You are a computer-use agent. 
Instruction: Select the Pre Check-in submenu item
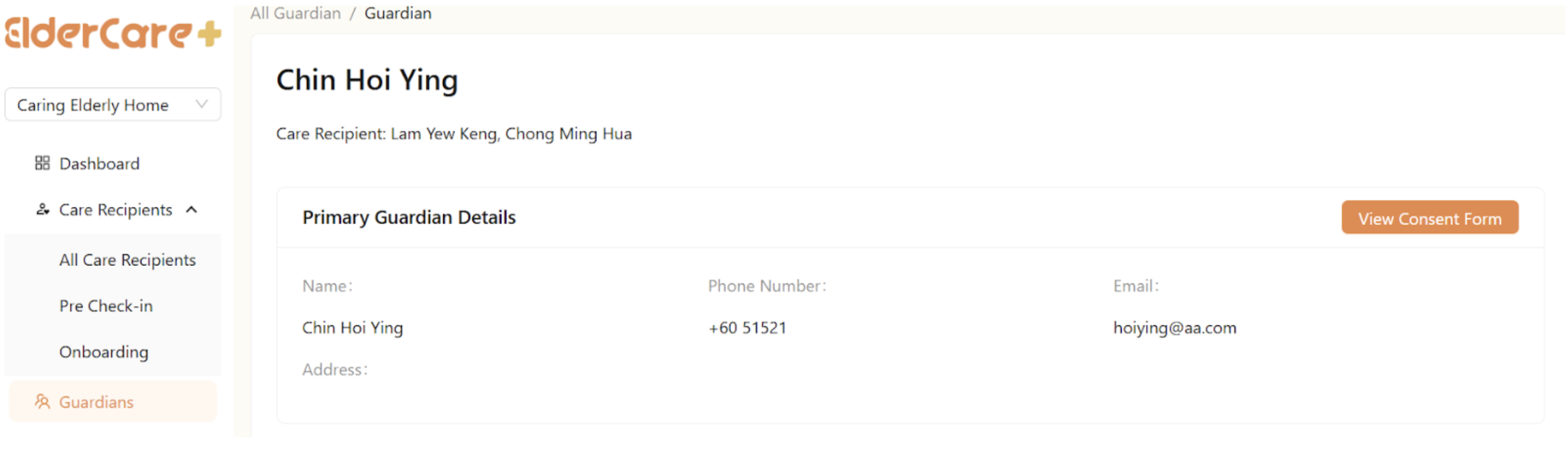click(x=106, y=306)
